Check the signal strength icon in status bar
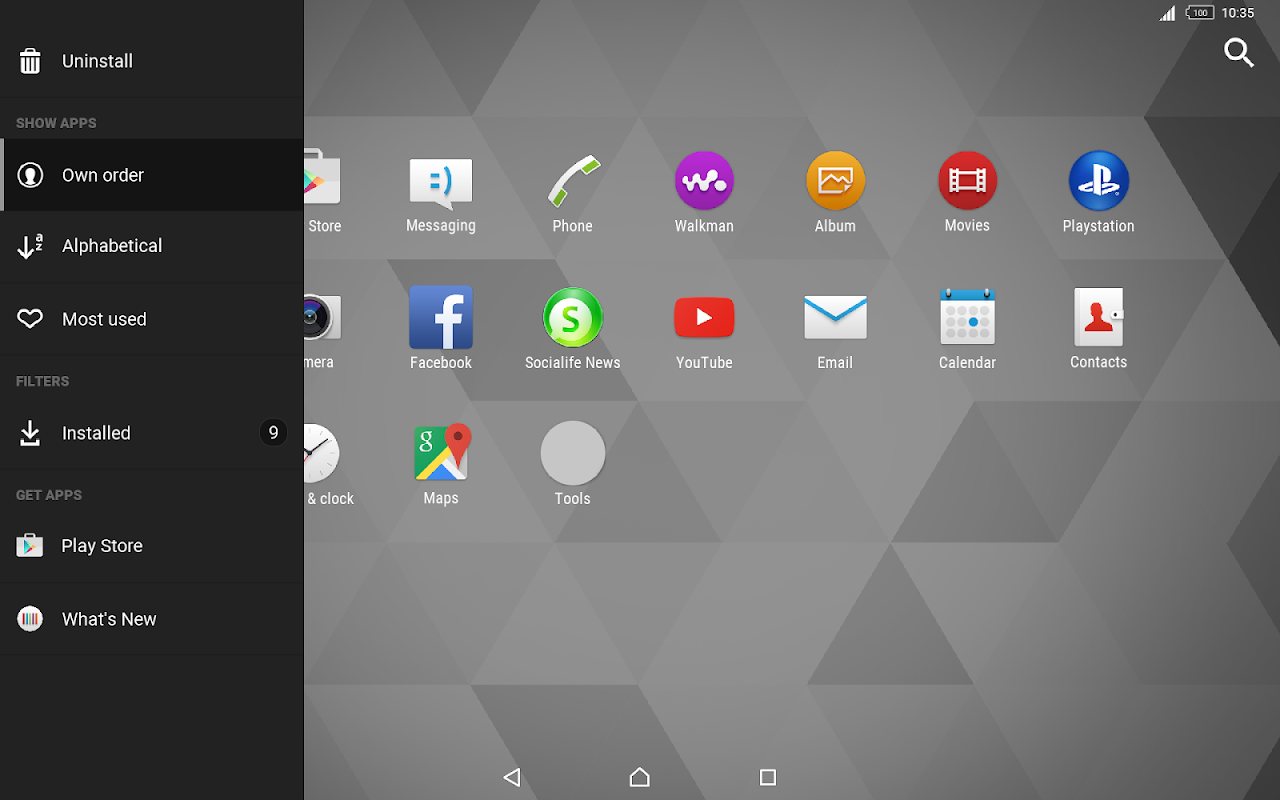This screenshot has width=1280, height=800. 1168,13
